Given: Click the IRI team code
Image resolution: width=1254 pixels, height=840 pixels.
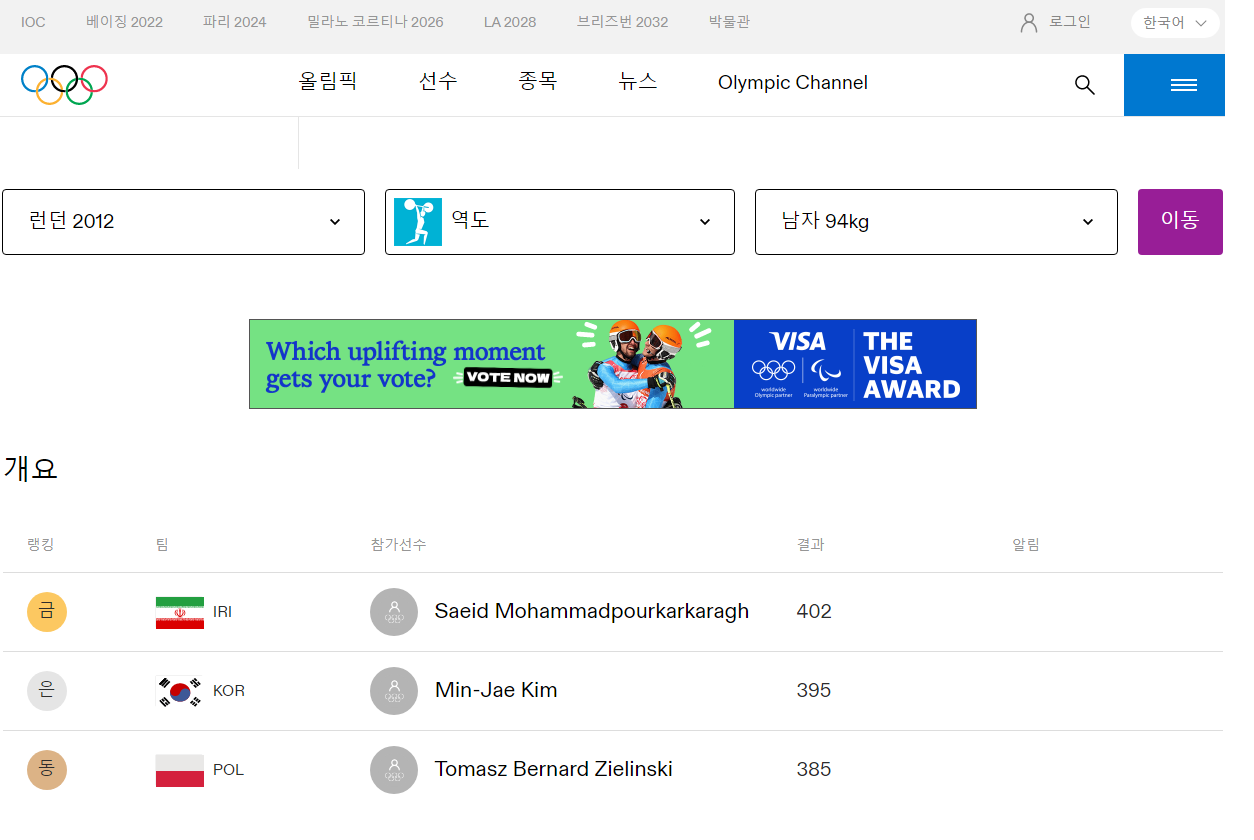Looking at the screenshot, I should coord(223,612).
